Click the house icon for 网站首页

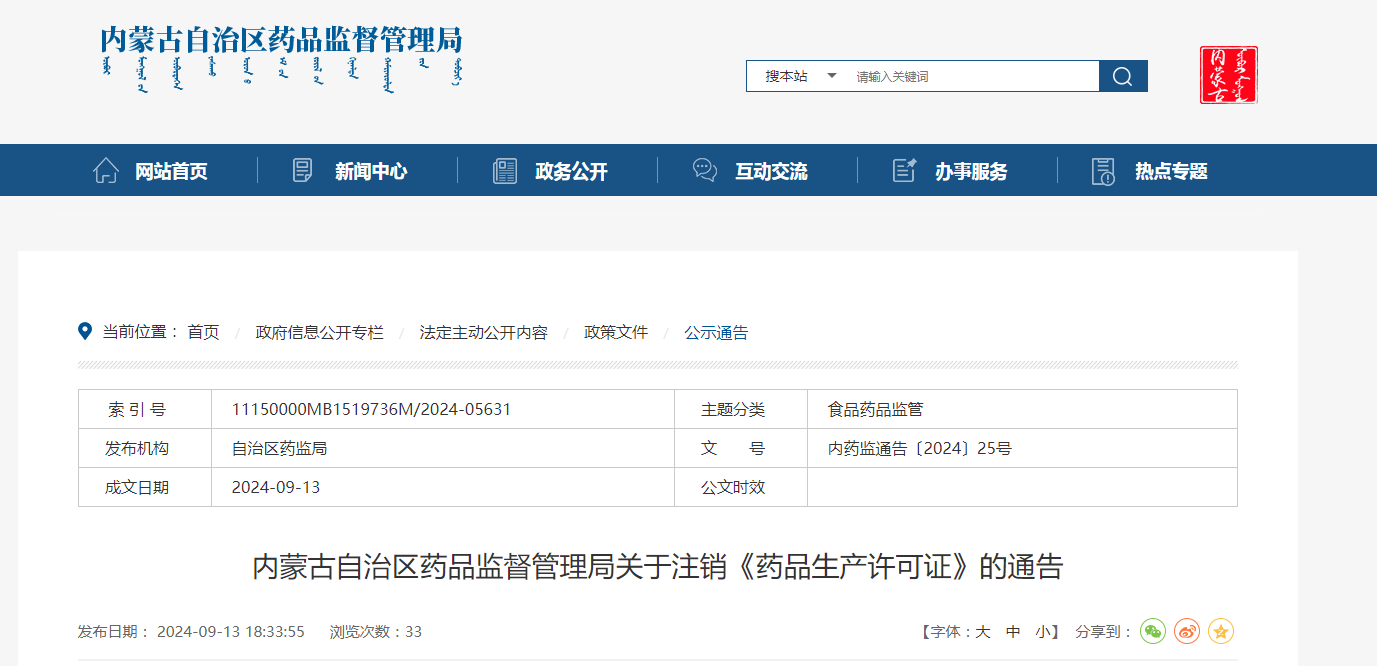[x=106, y=171]
